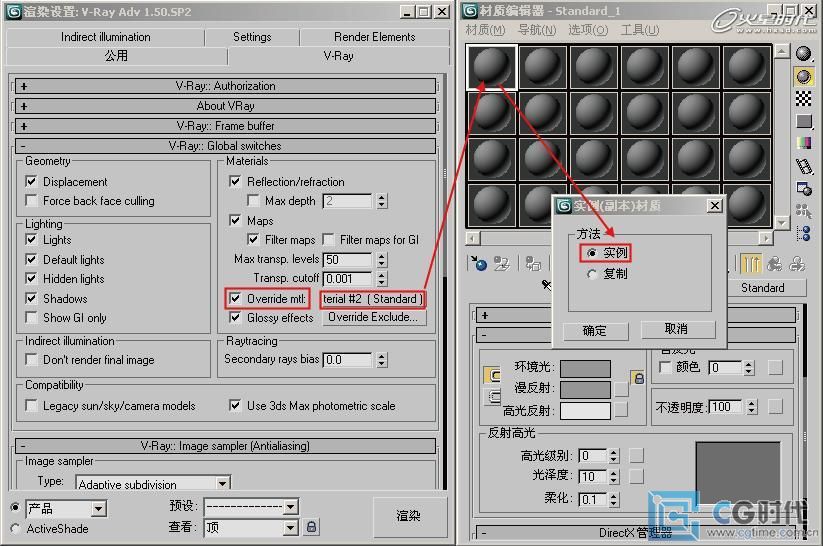The image size is (823, 546).
Task: Open the Material/Map Navigator icon
Action: pos(803,233)
